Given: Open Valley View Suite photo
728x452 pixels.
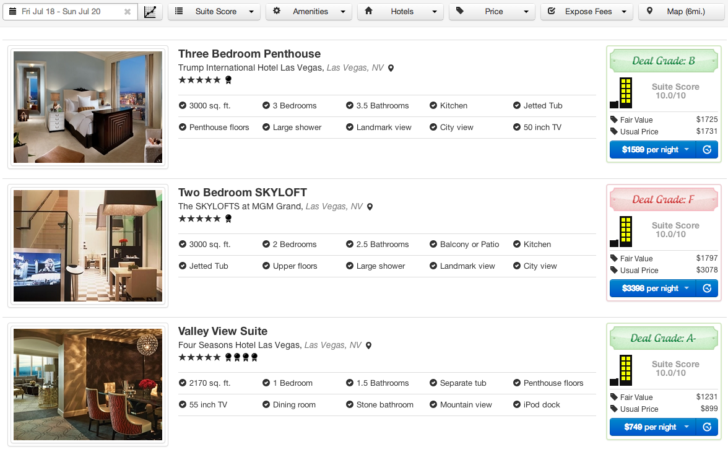Looking at the screenshot, I should pos(88,385).
